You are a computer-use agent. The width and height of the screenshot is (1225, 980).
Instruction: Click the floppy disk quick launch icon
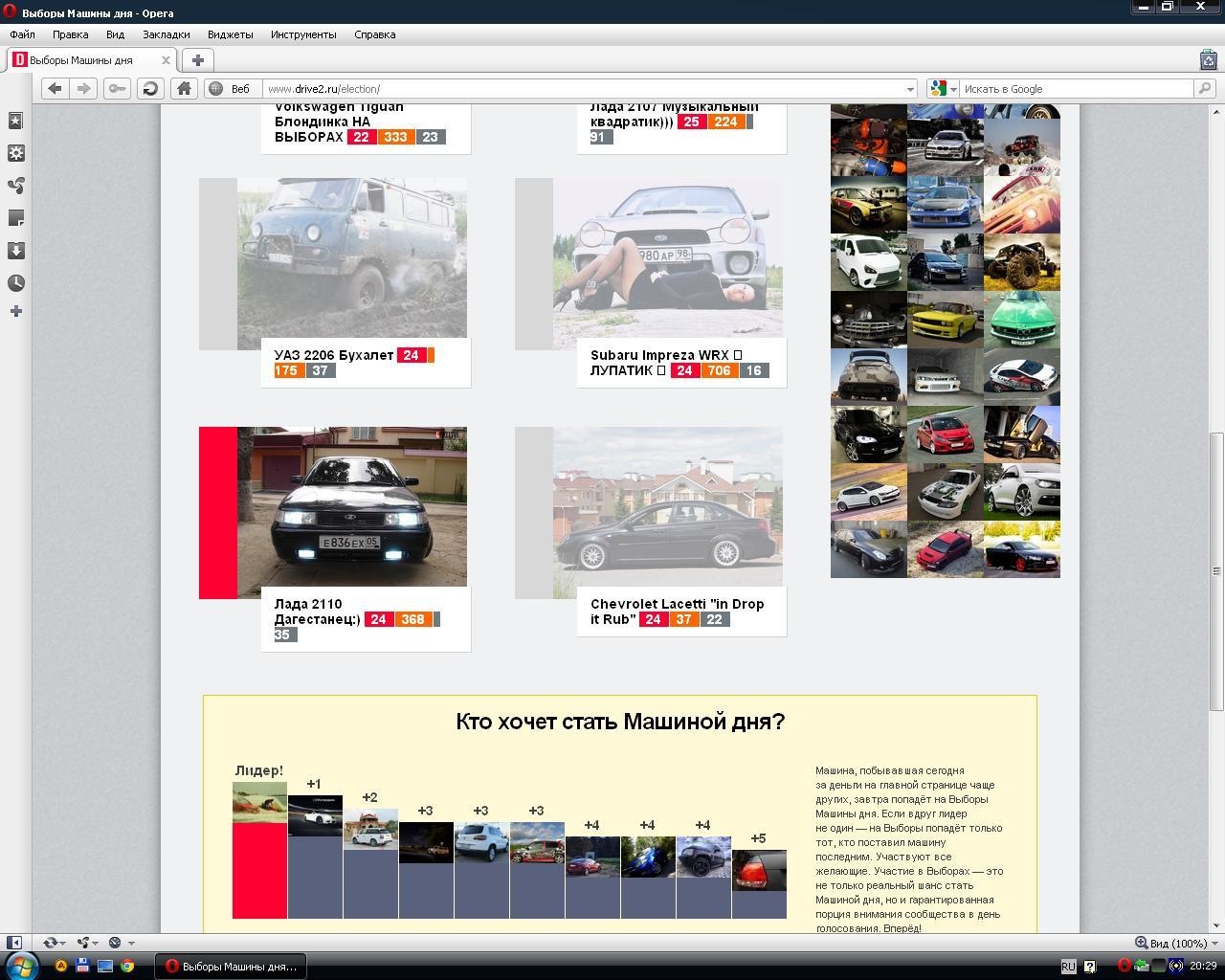tap(82, 966)
